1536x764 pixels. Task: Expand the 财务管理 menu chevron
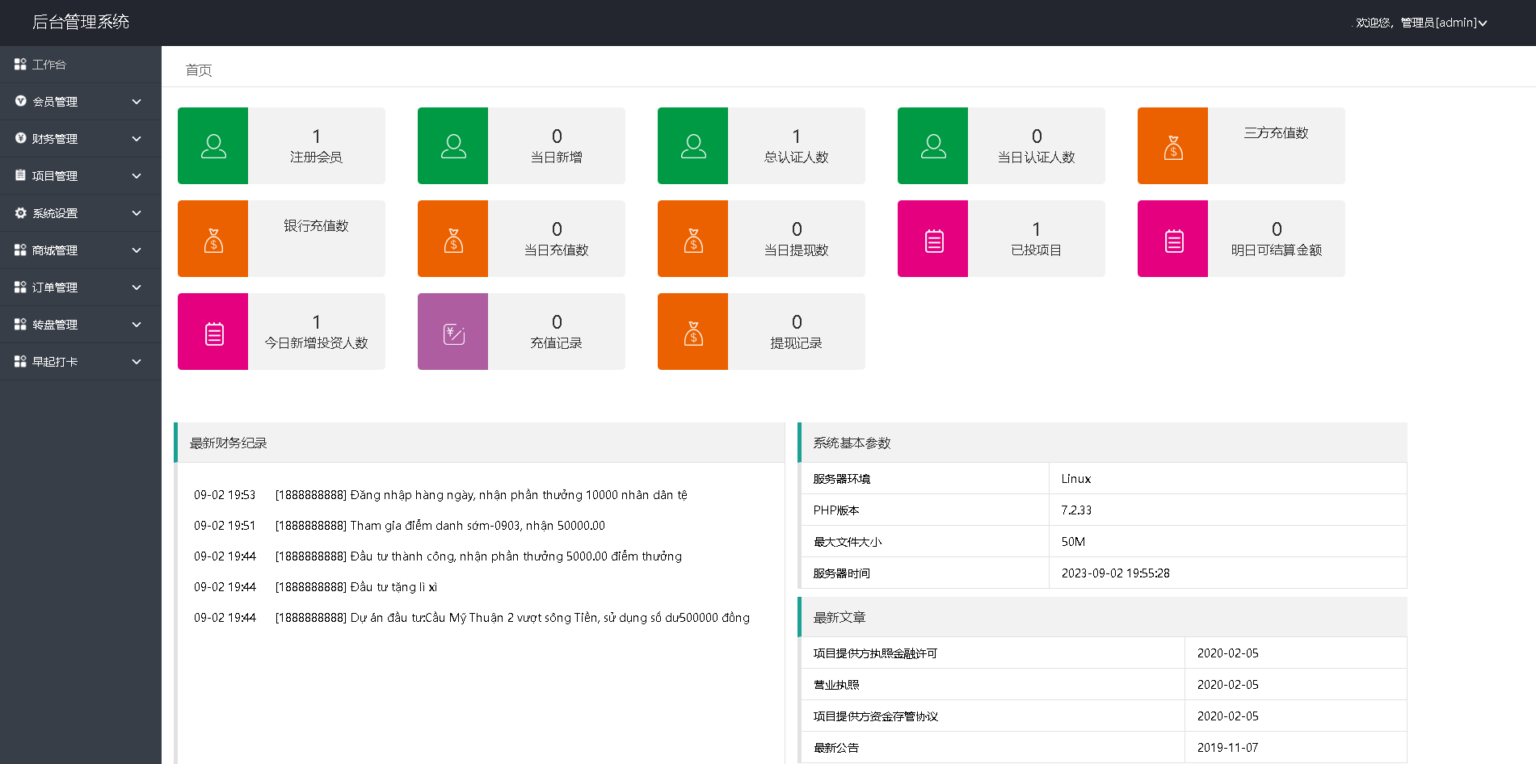click(x=137, y=139)
